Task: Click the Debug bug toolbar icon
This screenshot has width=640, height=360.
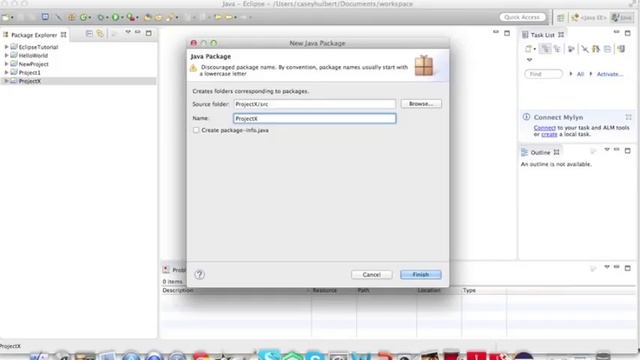Action: 100,17
